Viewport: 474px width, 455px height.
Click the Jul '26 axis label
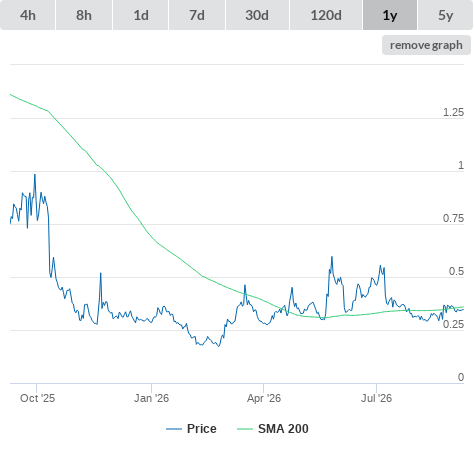click(376, 398)
